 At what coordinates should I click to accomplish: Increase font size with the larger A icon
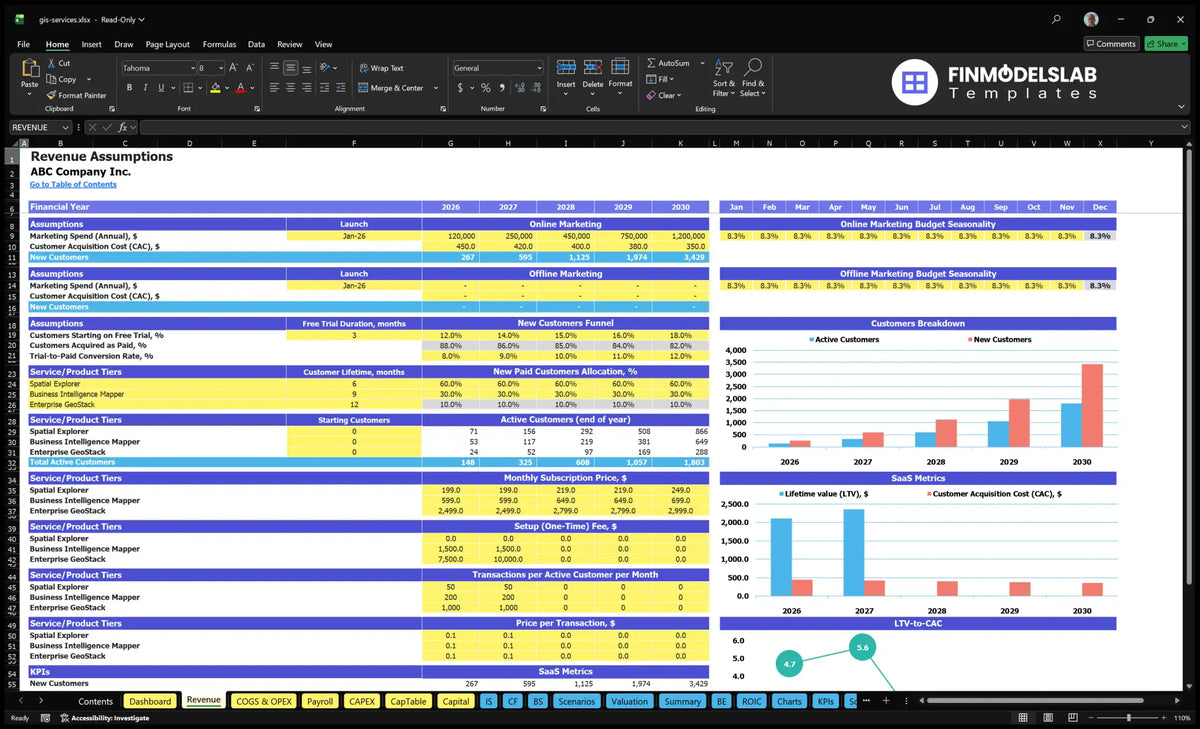[234, 68]
